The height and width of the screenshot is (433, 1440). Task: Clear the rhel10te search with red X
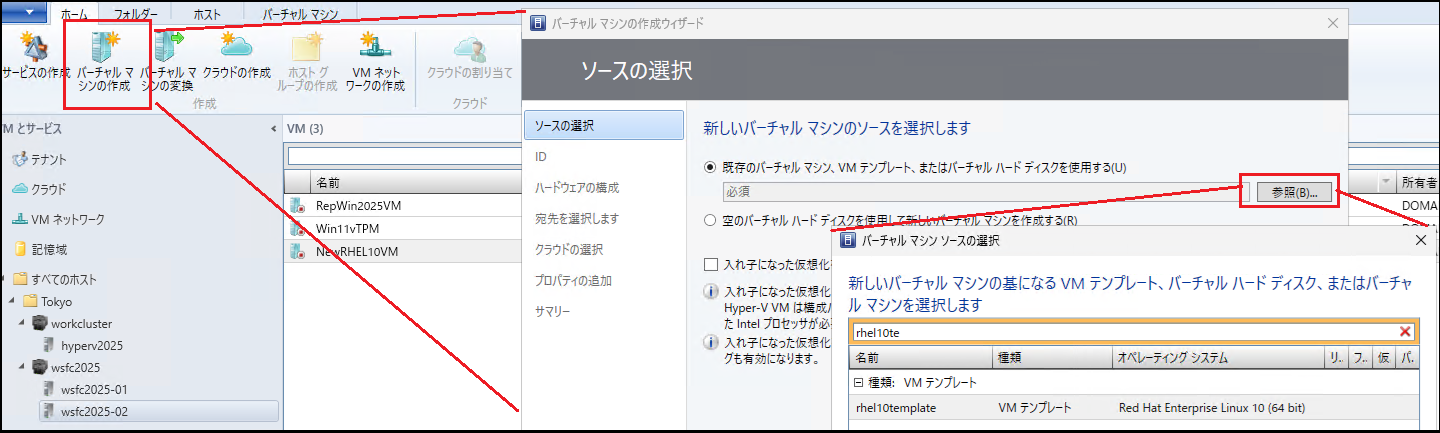[x=1405, y=332]
